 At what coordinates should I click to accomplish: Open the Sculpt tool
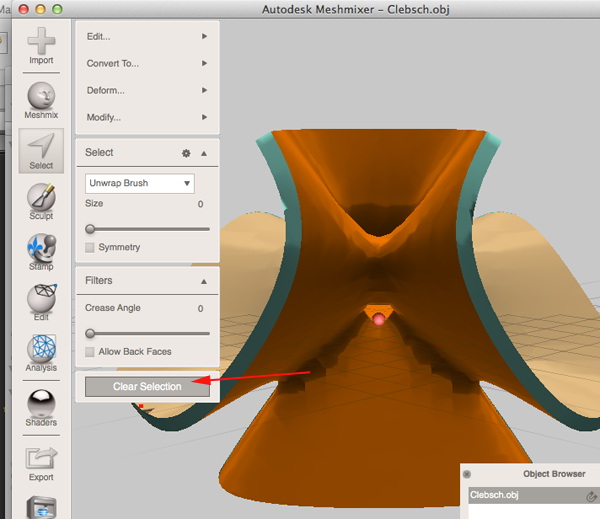tap(41, 201)
